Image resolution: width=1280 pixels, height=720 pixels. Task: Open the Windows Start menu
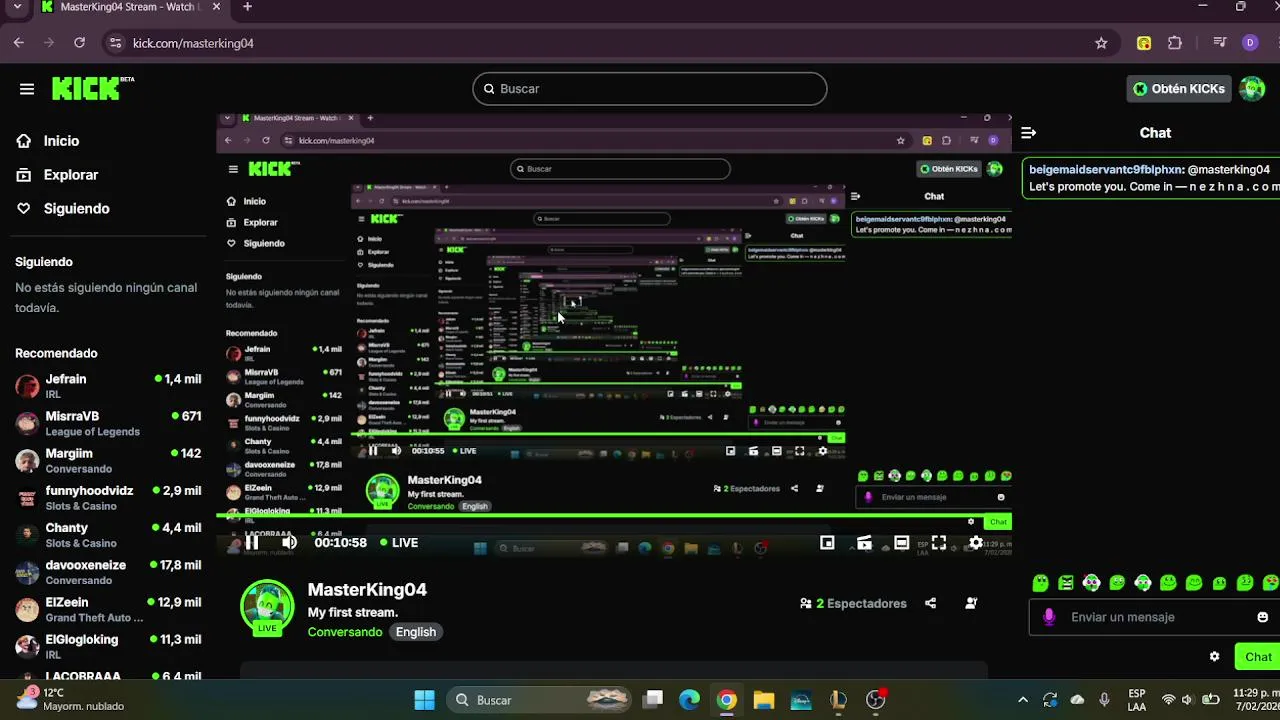[424, 700]
